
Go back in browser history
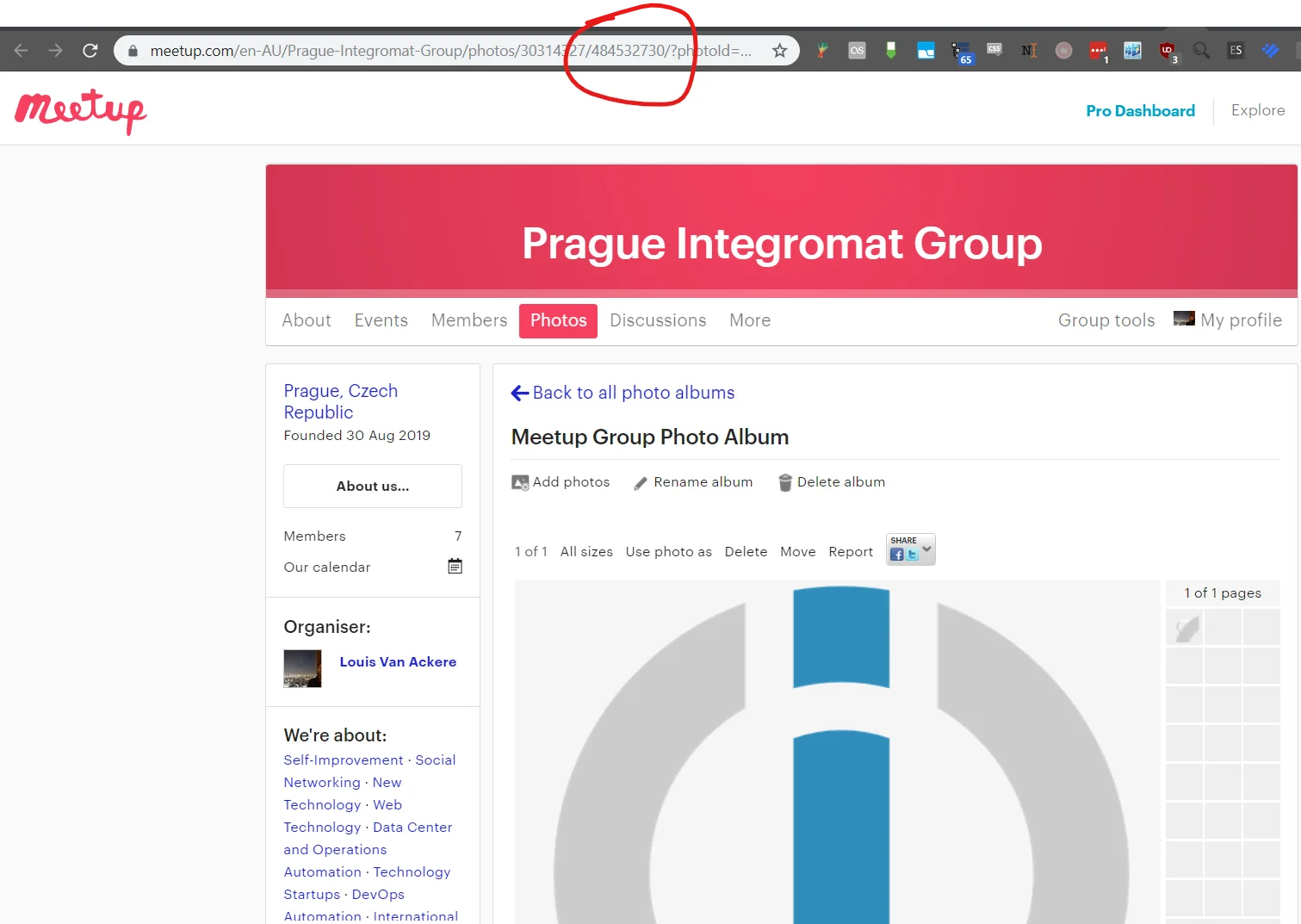click(22, 51)
